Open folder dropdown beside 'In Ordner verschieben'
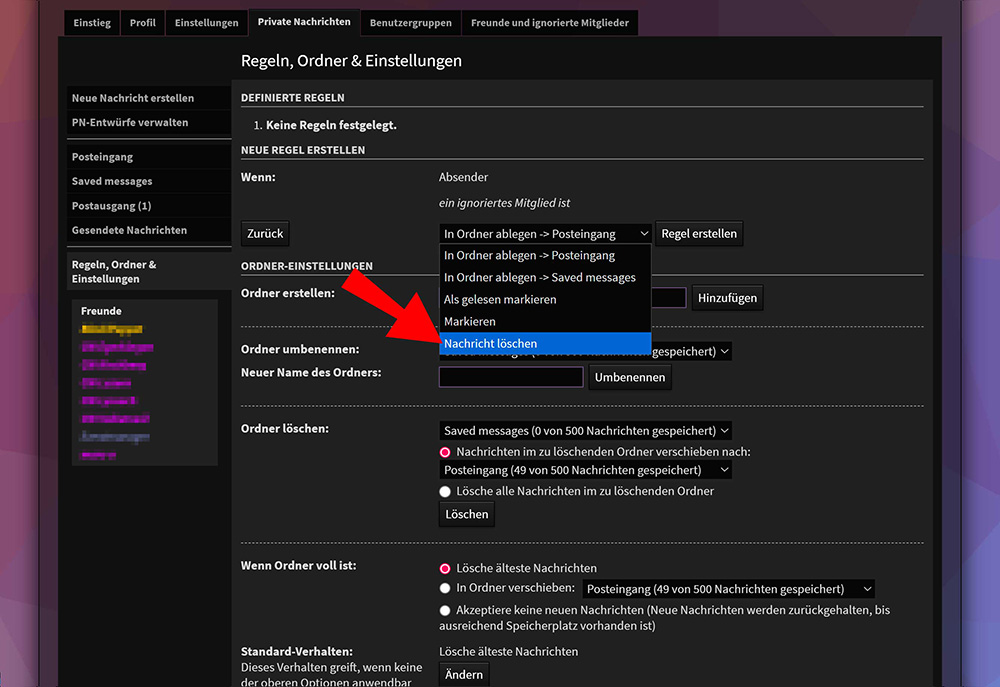1000x687 pixels. pyautogui.click(x=728, y=590)
